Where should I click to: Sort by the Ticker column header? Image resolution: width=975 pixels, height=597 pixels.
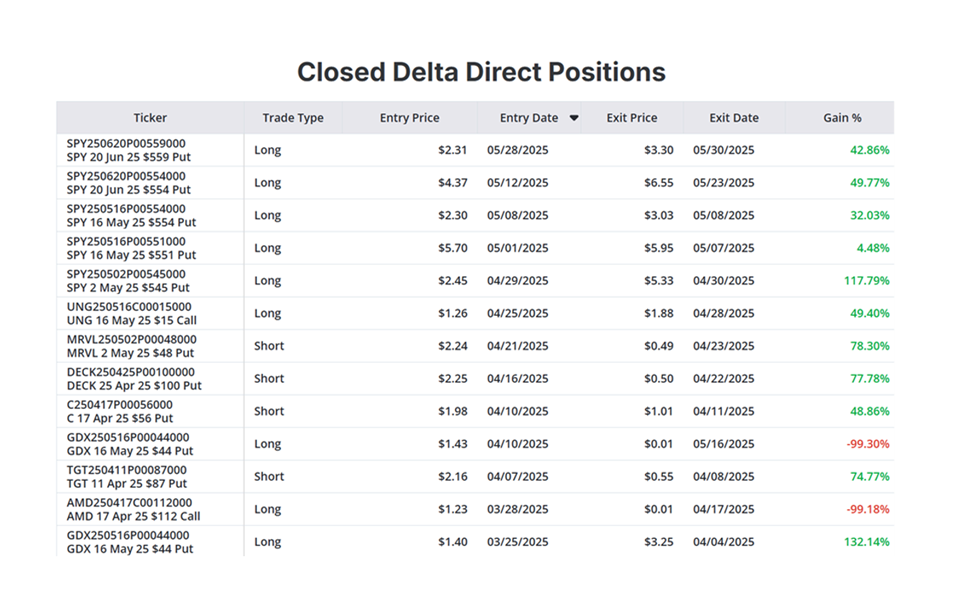pos(150,118)
